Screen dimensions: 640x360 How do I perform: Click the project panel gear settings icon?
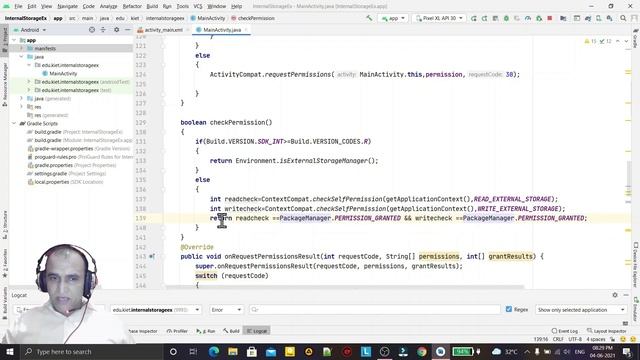pyautogui.click(x=116, y=30)
